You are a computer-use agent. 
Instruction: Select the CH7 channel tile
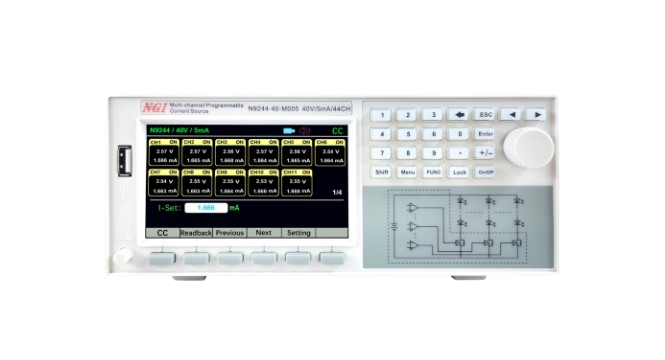pos(164,183)
